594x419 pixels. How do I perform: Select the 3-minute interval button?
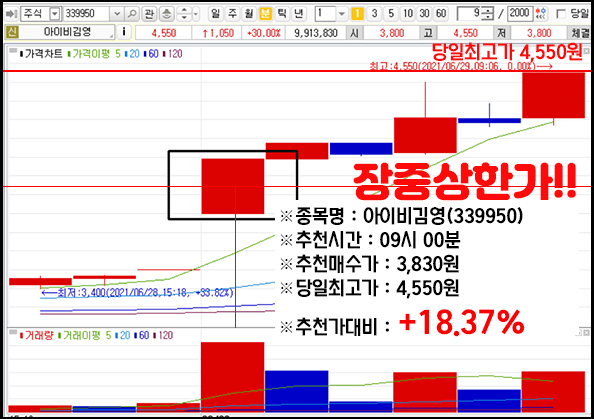pos(374,14)
